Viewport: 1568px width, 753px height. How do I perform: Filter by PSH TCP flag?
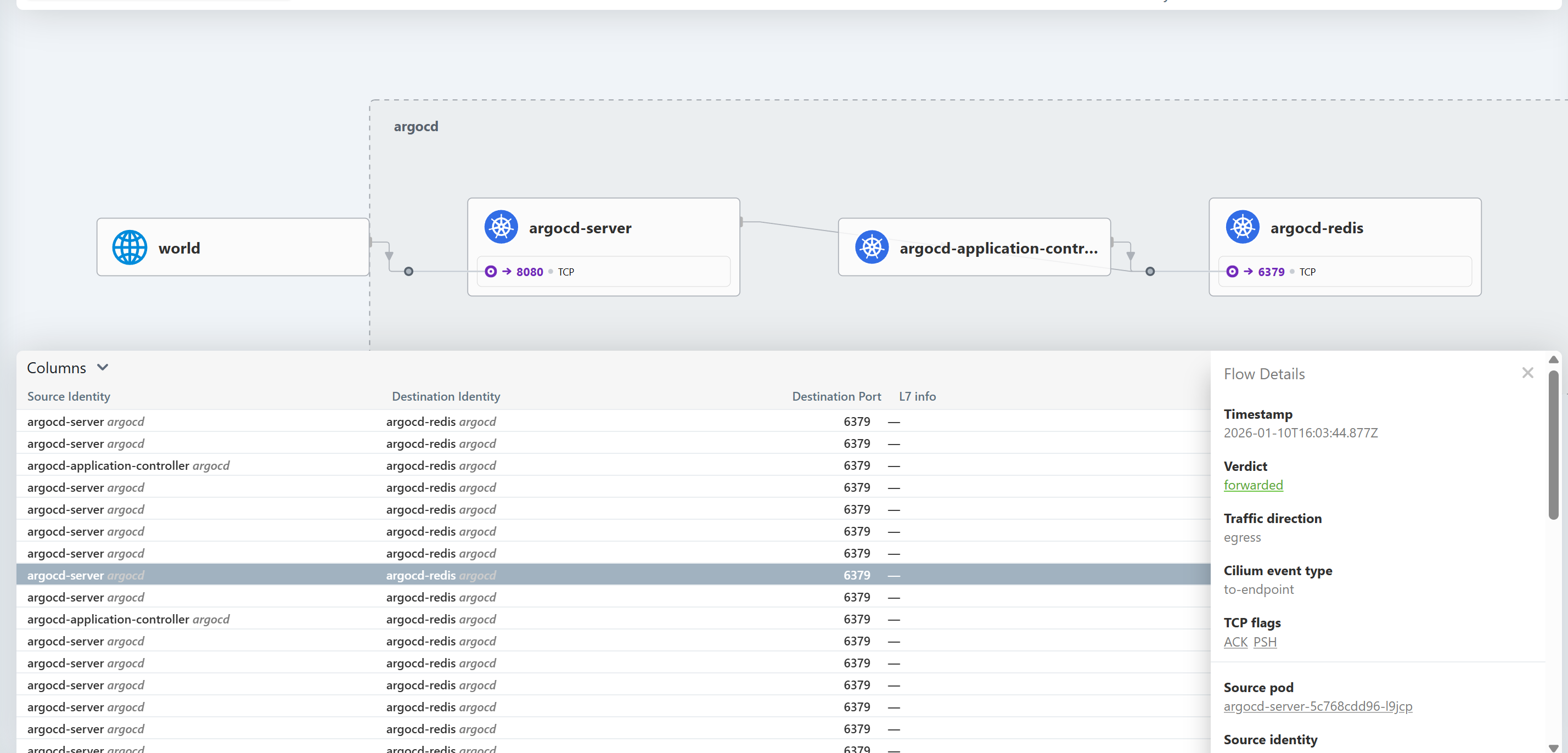(1264, 642)
